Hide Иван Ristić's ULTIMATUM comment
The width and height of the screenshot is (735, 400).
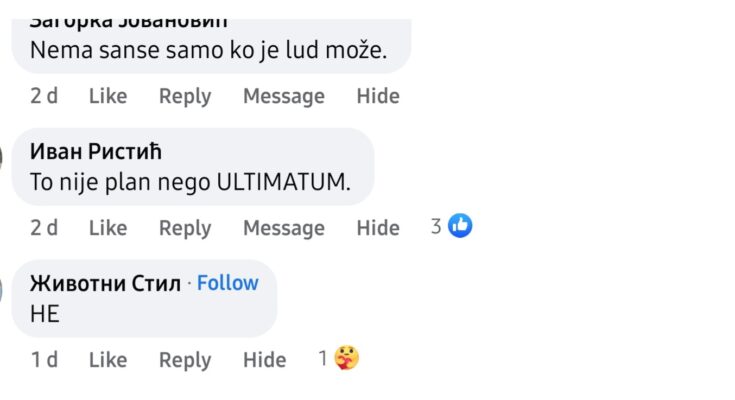(x=378, y=228)
